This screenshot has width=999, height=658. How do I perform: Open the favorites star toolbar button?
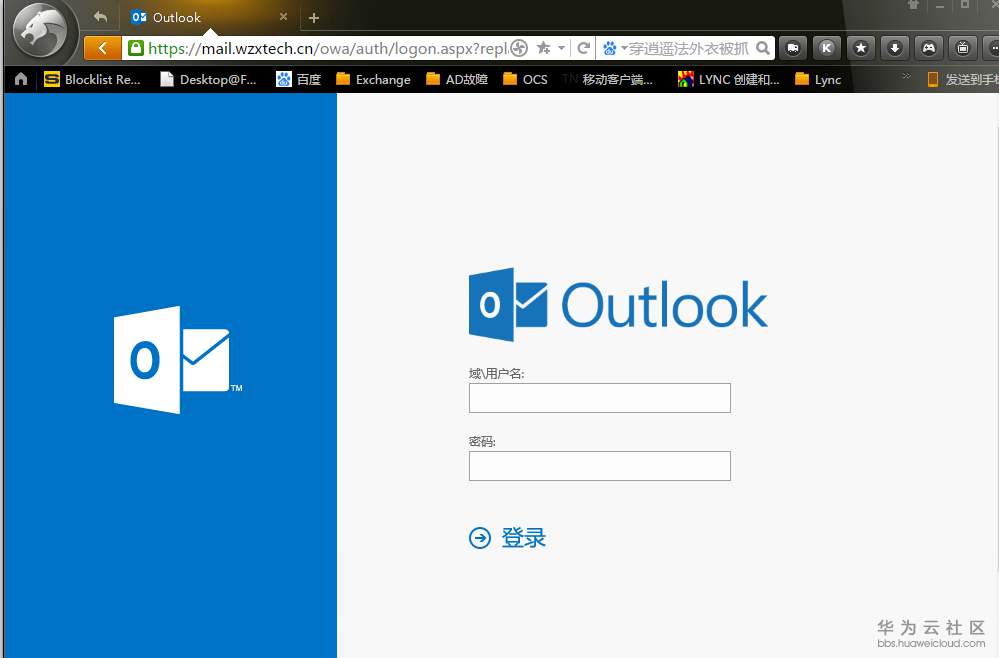coord(861,48)
